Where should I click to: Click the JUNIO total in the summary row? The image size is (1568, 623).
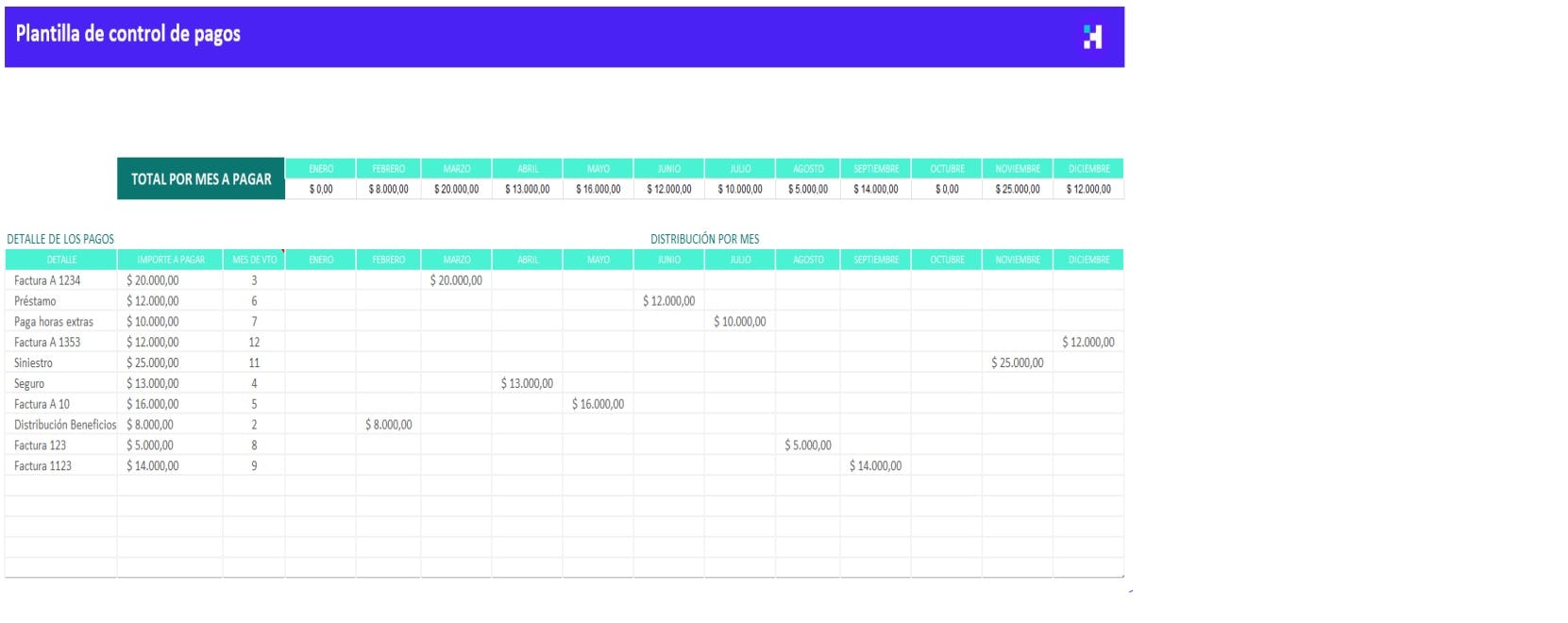669,189
